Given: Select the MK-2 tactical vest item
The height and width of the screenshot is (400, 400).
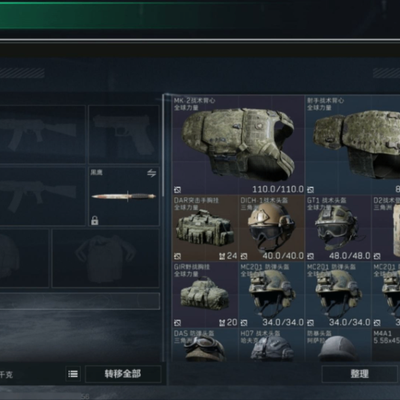Looking at the screenshot, I should coord(238,145).
